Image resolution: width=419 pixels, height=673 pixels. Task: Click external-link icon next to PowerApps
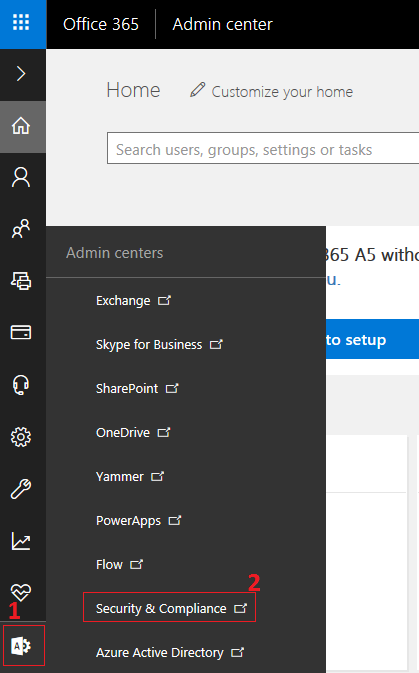pyautogui.click(x=175, y=520)
